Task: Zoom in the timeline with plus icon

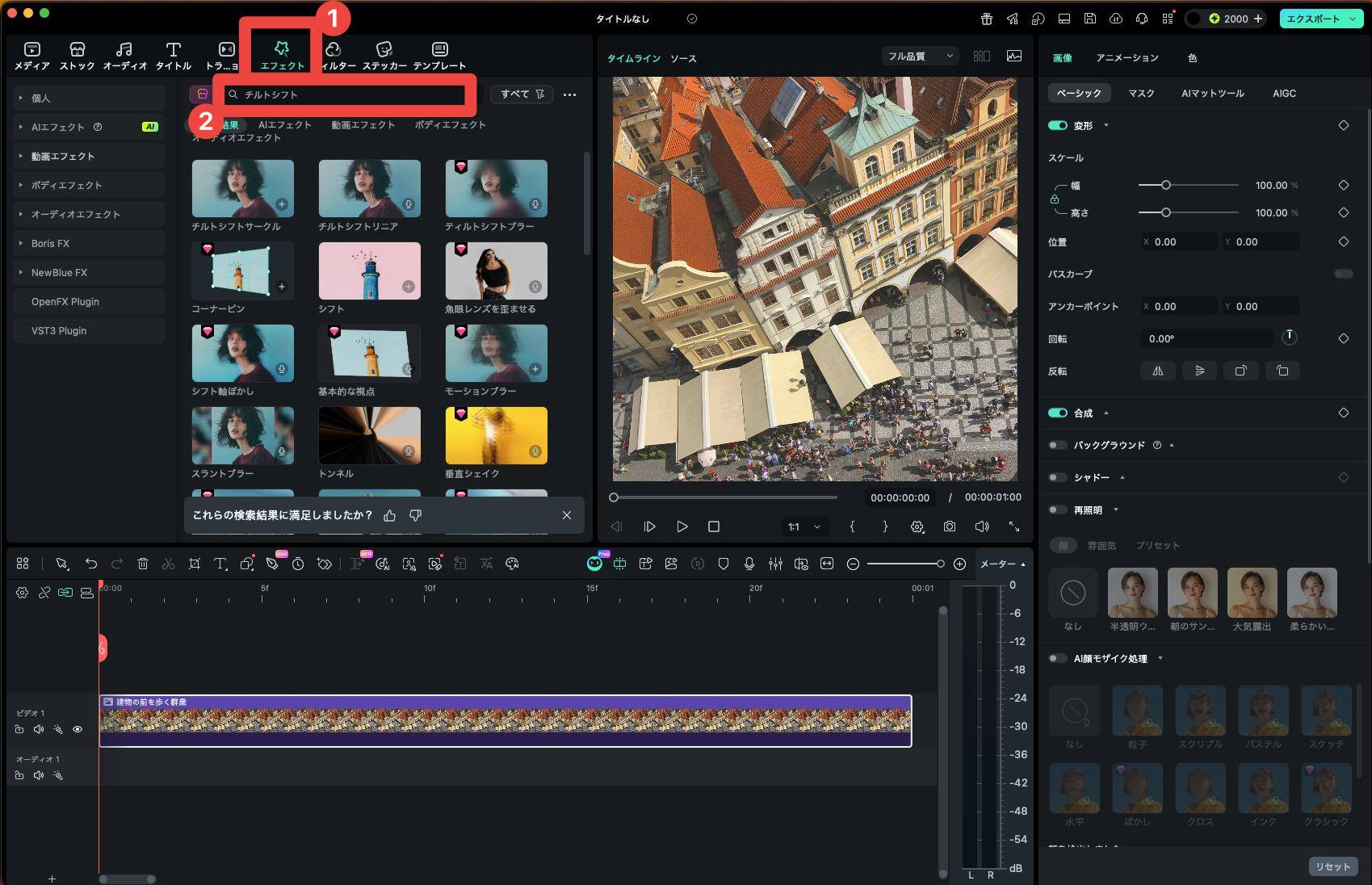Action: 959,564
